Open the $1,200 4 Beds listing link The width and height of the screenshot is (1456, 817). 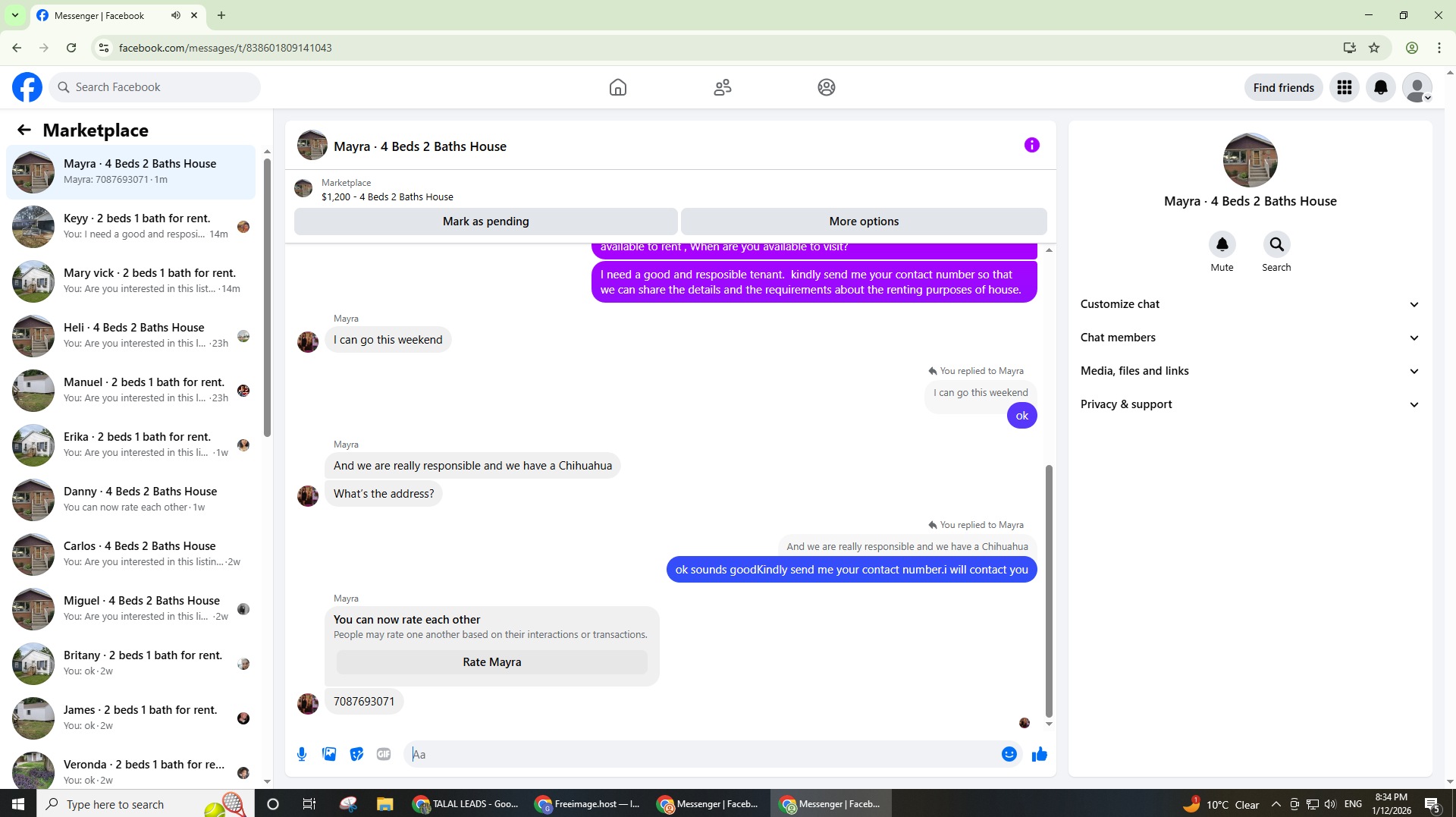pyautogui.click(x=388, y=196)
